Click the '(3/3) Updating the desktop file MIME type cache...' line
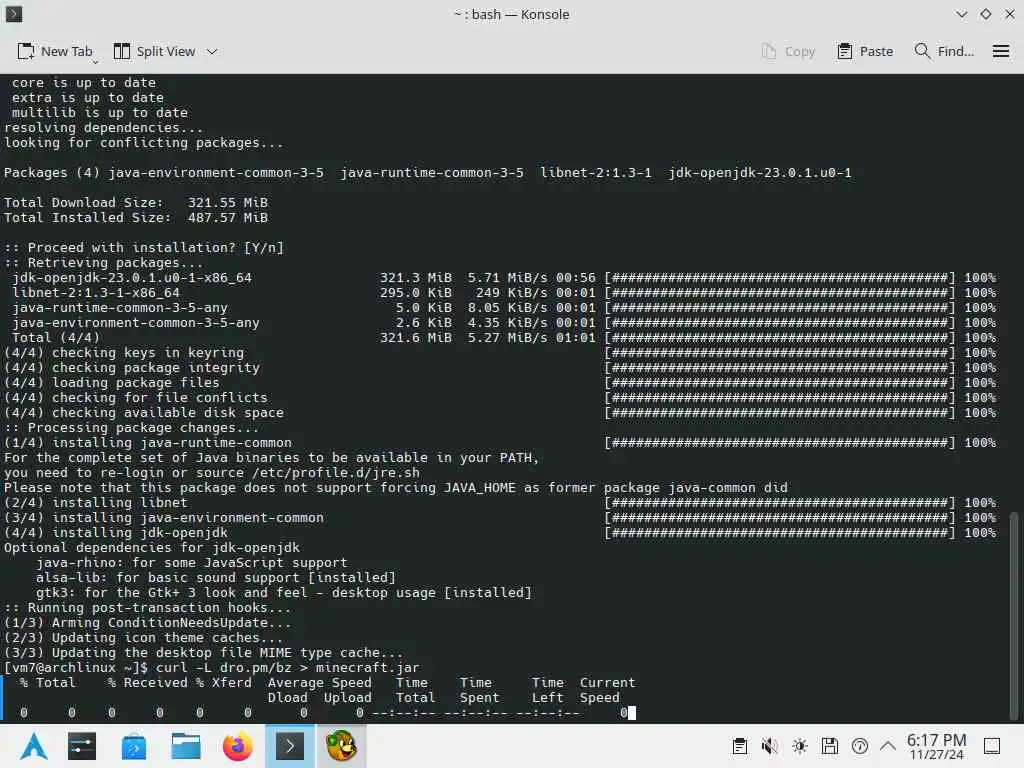This screenshot has width=1024, height=768. [204, 652]
